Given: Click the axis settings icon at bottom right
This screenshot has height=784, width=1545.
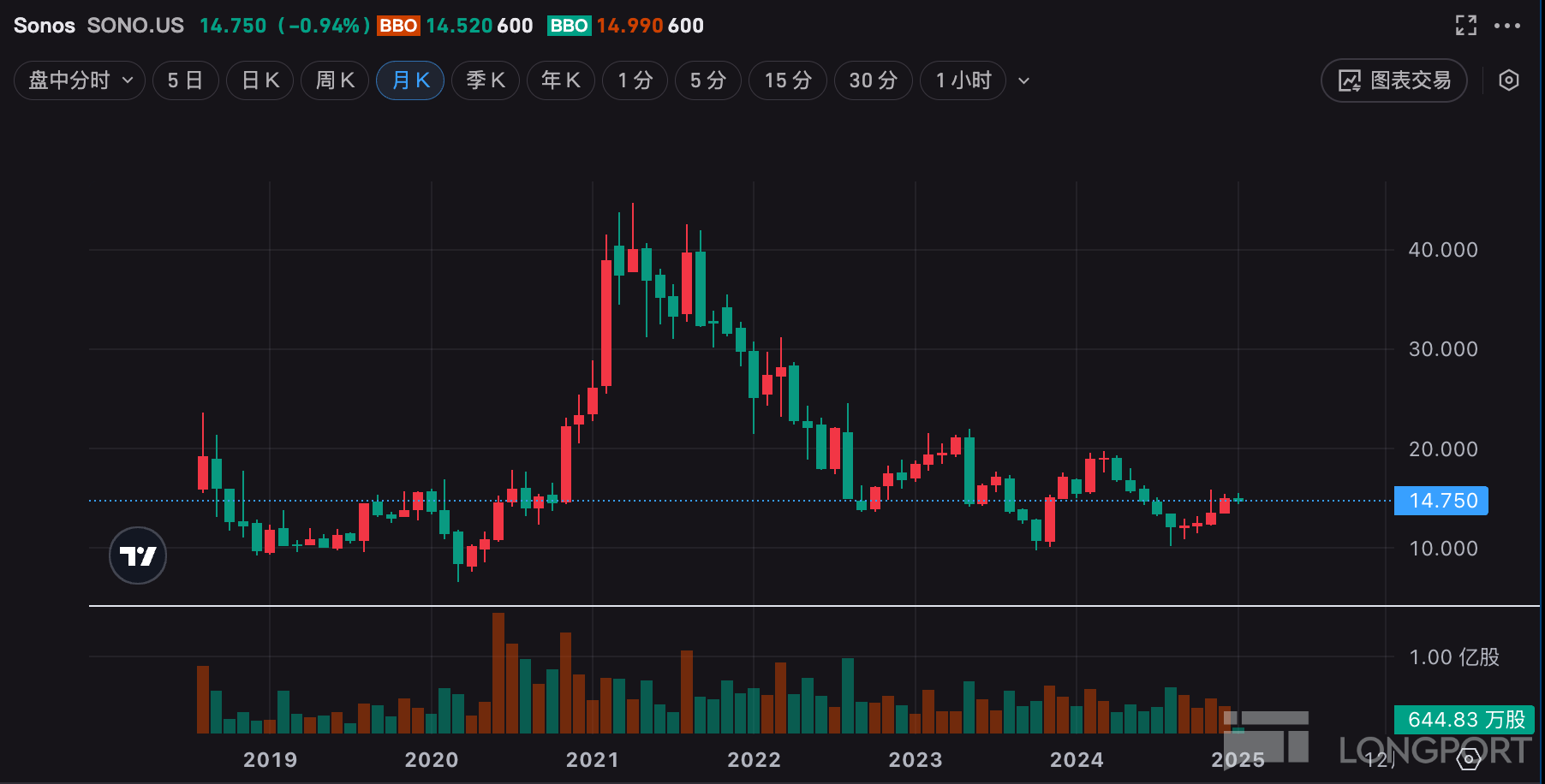Looking at the screenshot, I should [1470, 758].
